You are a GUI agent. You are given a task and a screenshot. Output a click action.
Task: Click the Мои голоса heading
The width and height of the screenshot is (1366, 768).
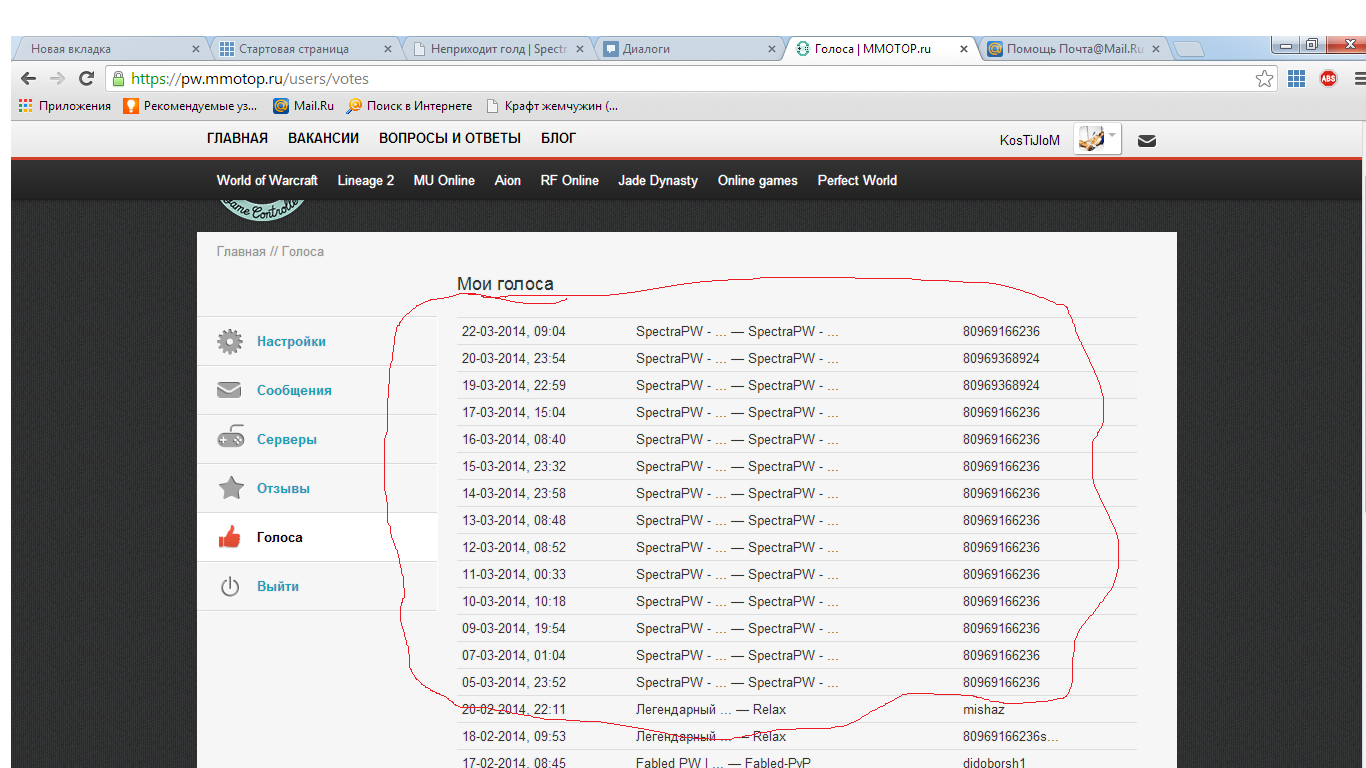pos(505,284)
